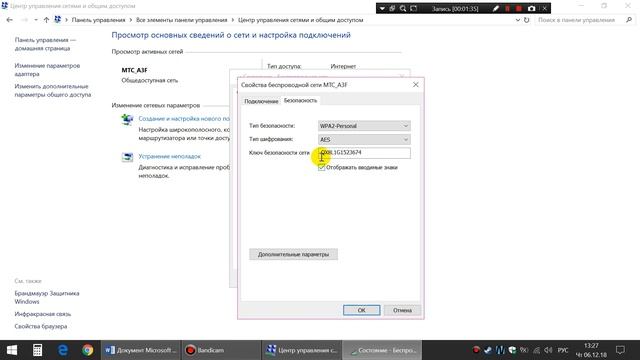This screenshot has height=360, width=640.
Task: Click 'Устранение неполадок' link
Action: [169, 156]
